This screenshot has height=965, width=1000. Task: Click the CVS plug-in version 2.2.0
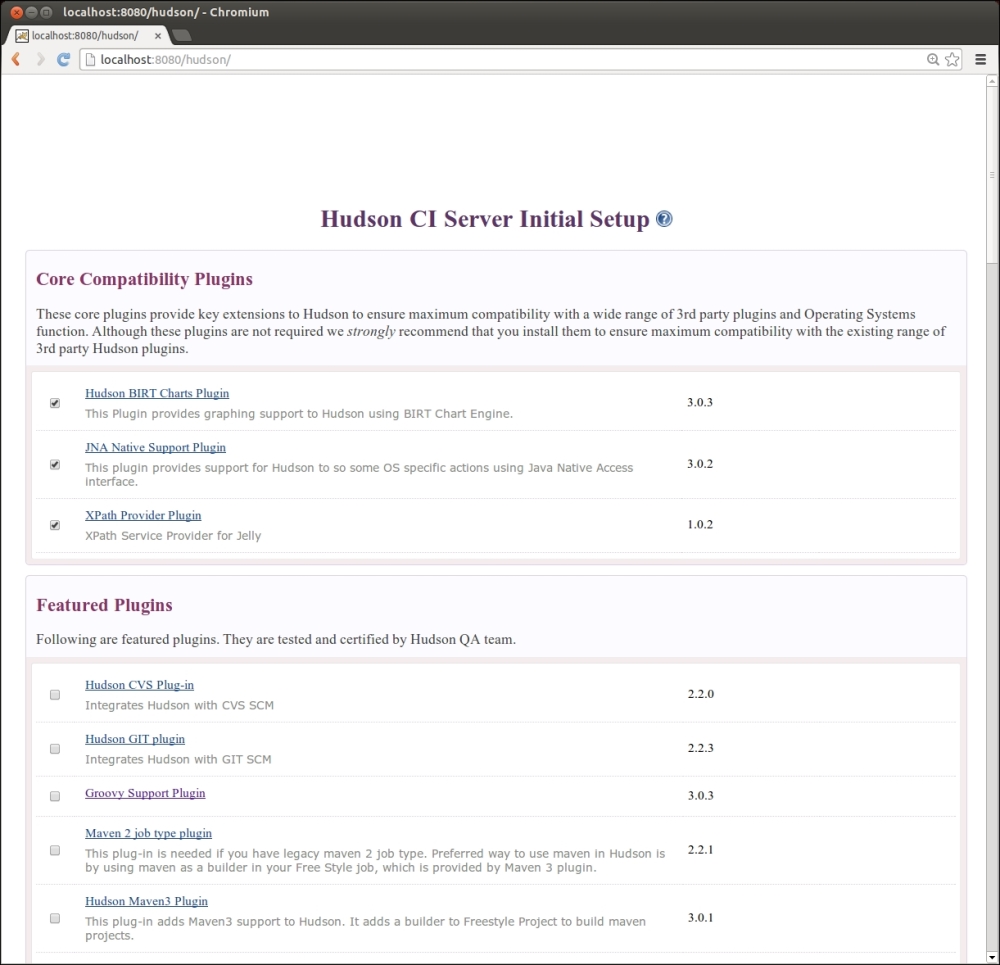click(700, 694)
